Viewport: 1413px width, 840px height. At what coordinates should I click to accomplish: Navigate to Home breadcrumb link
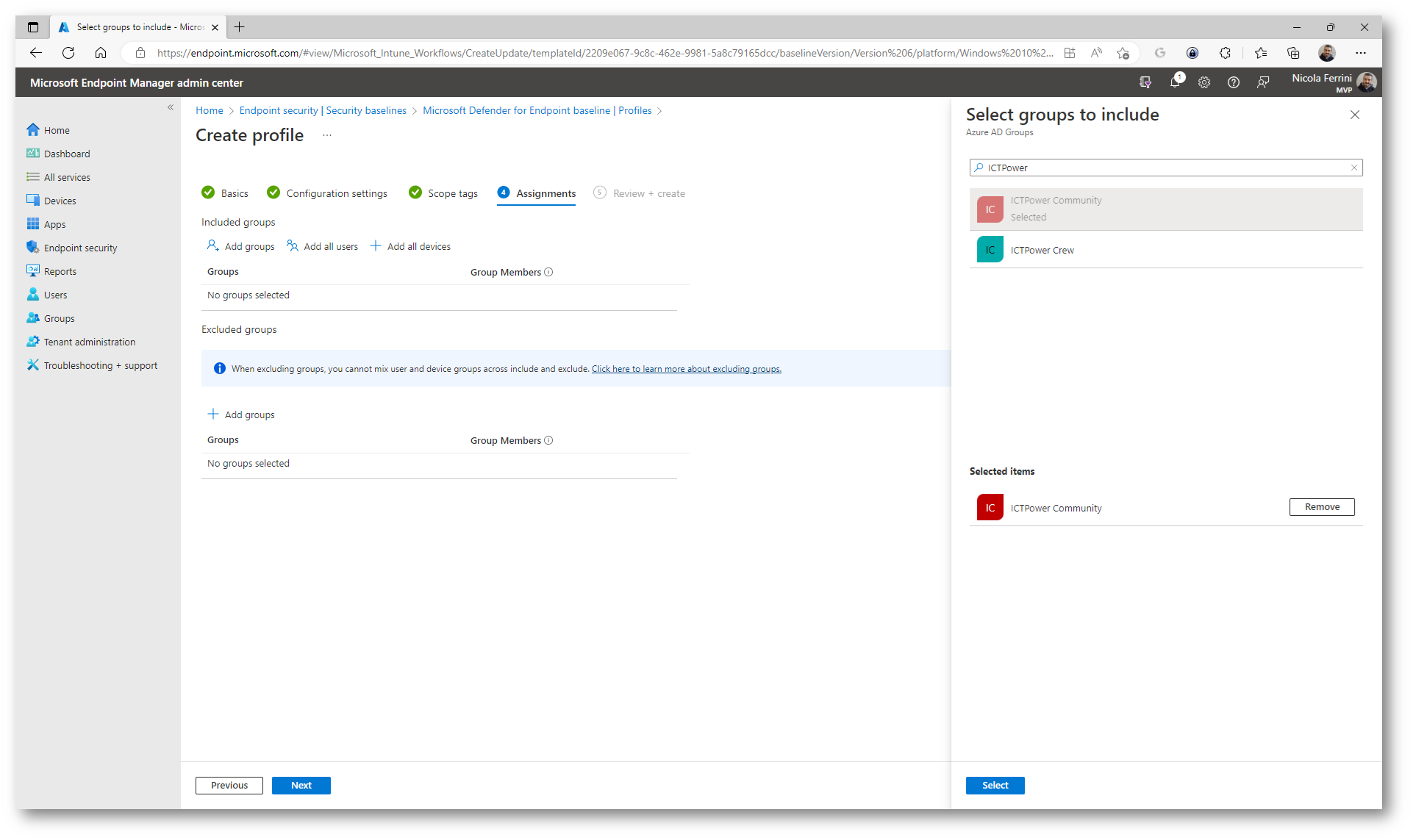tap(210, 110)
